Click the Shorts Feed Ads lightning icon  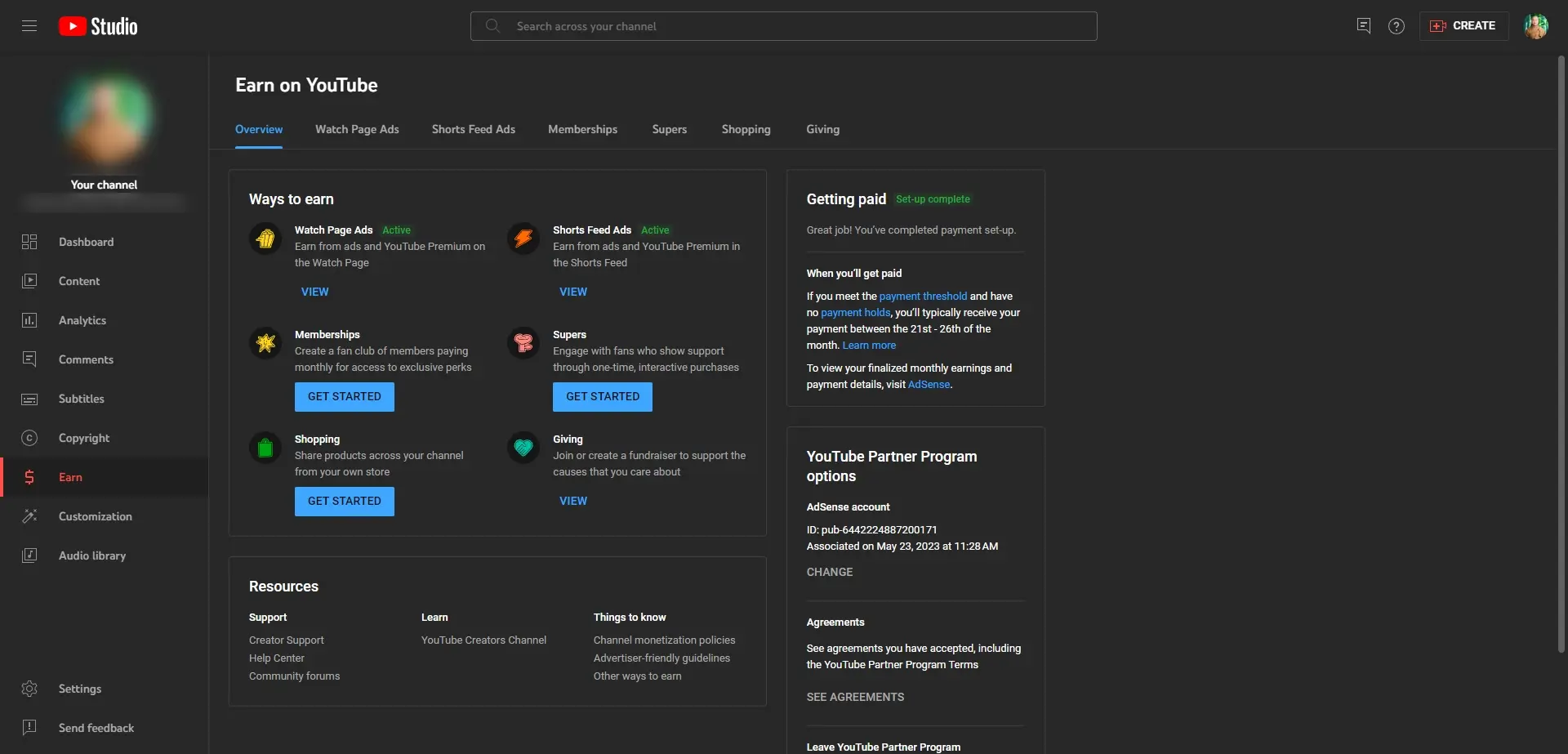point(523,239)
